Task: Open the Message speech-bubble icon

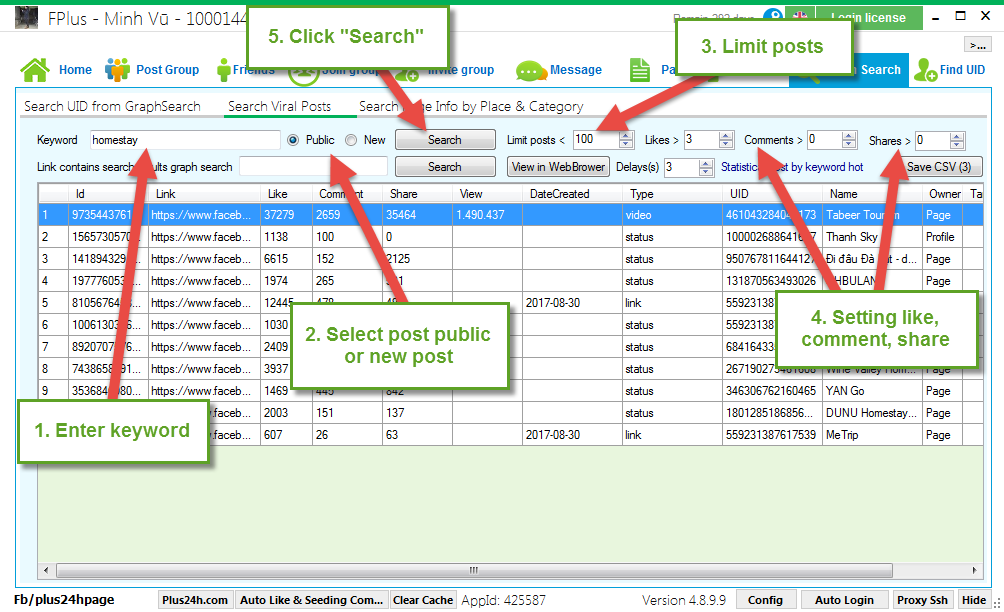Action: [x=531, y=70]
